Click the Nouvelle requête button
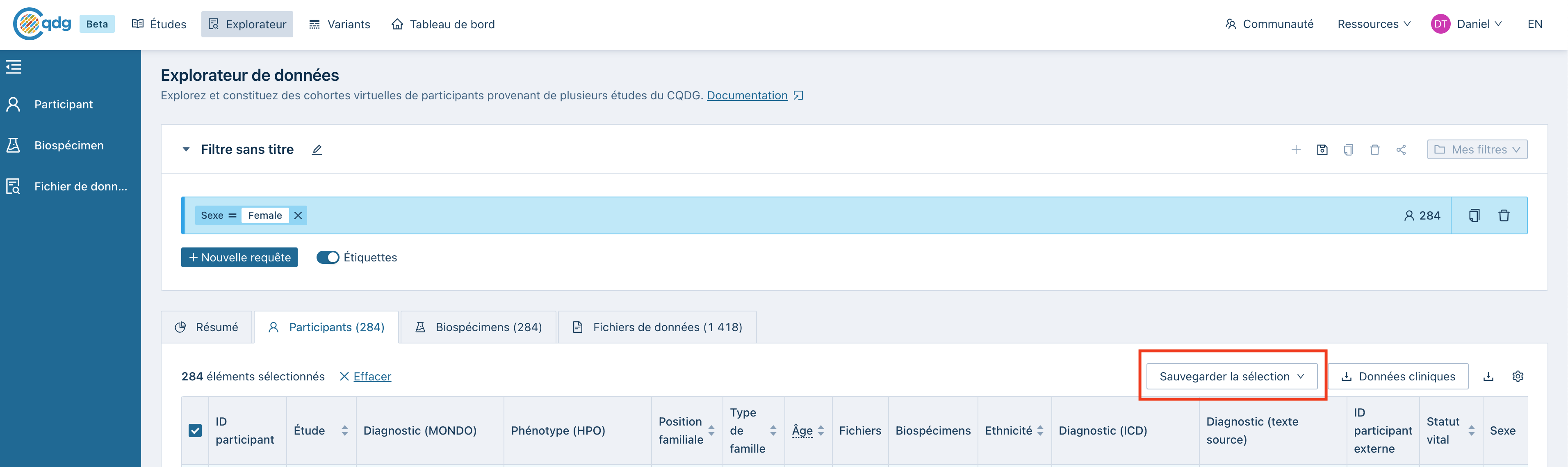The width and height of the screenshot is (1568, 467). click(x=239, y=258)
